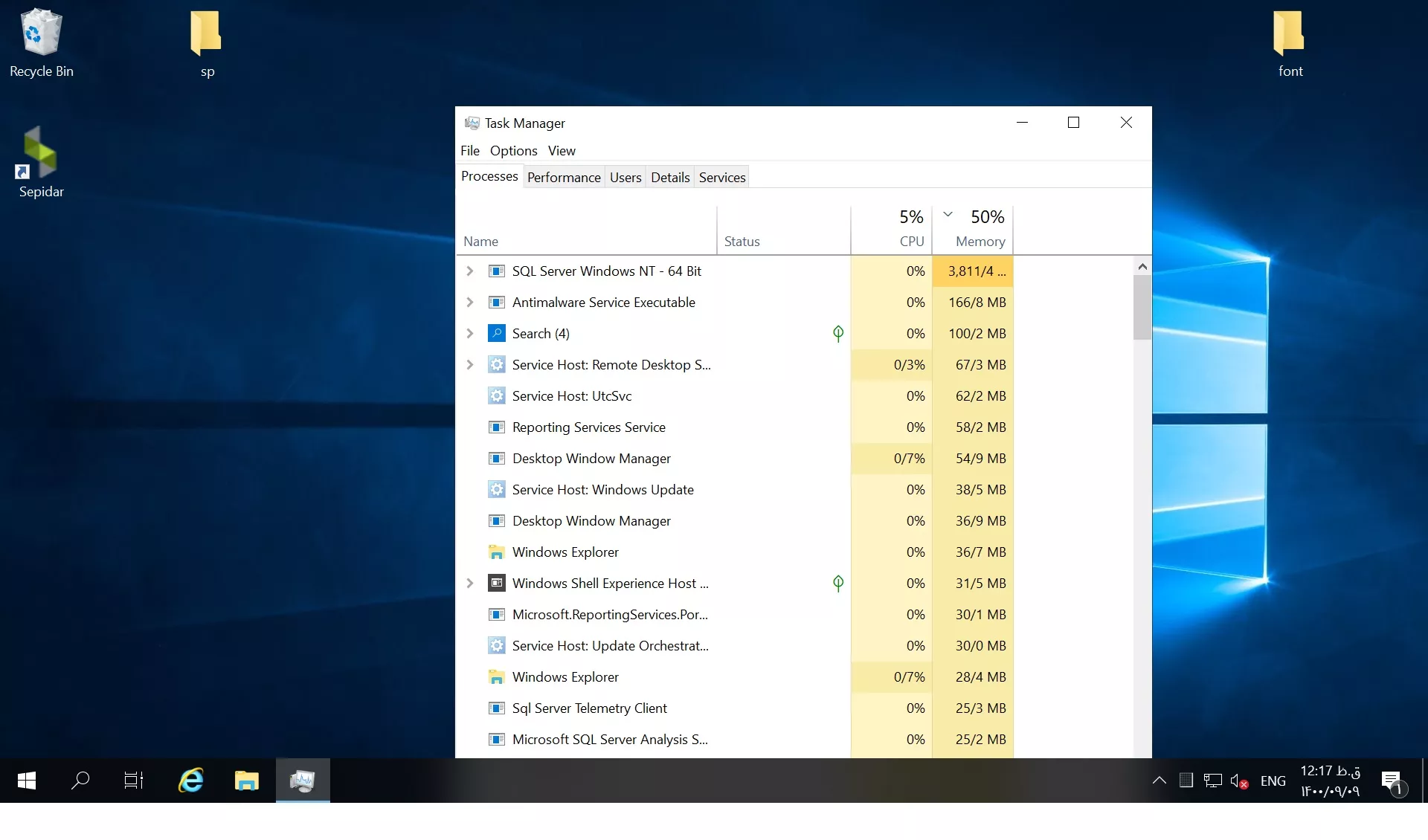Switch to the Details tab

click(670, 178)
